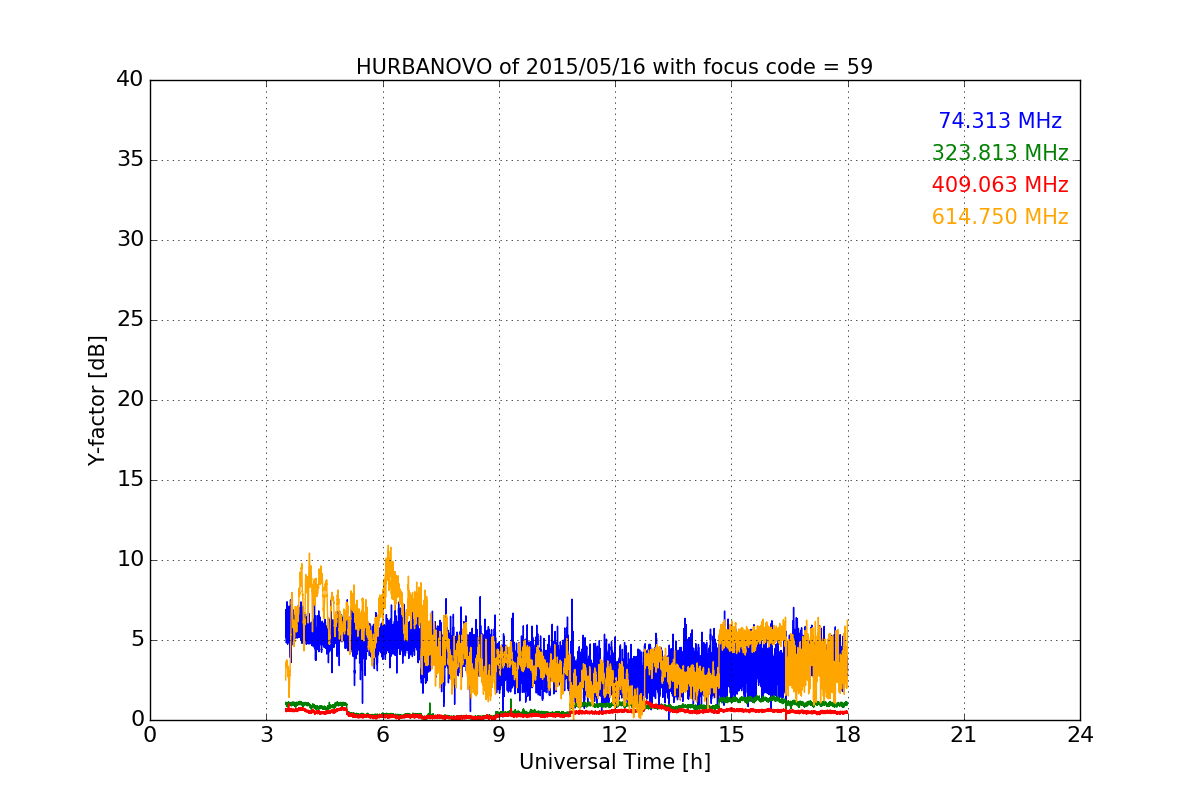
Task: Select the 74.313 MHz legend label
Action: click(x=1000, y=121)
